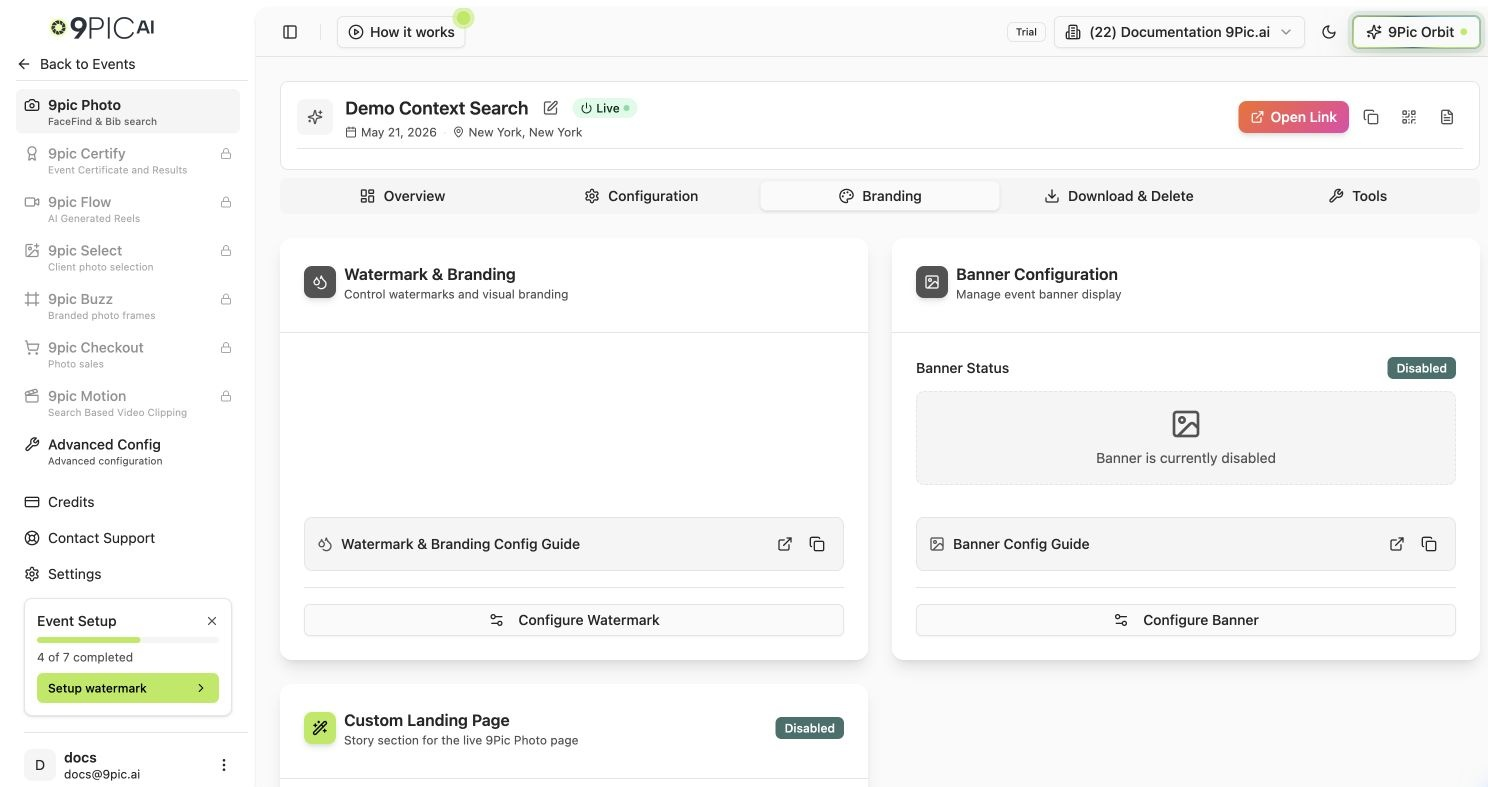Close the Event Setup card
This screenshot has height=787, width=1488.
point(212,621)
